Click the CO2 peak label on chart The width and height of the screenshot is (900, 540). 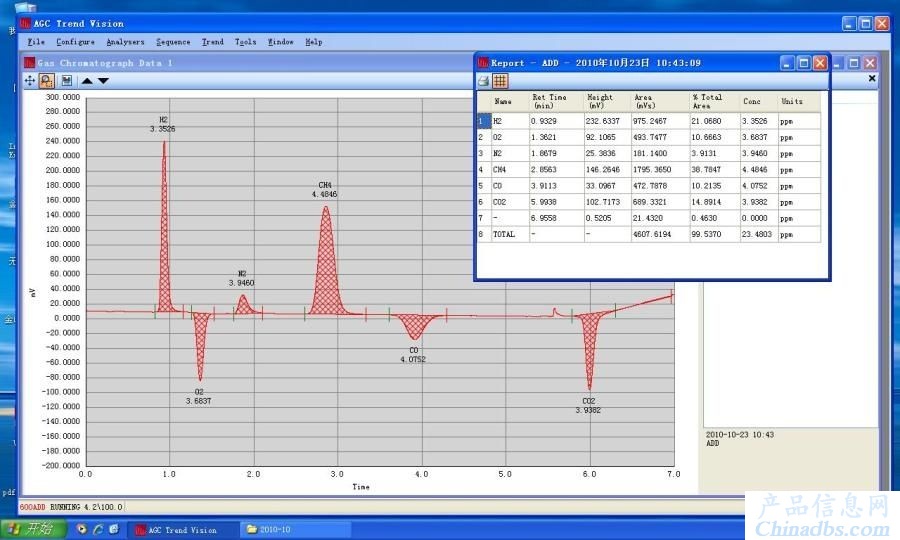[588, 405]
